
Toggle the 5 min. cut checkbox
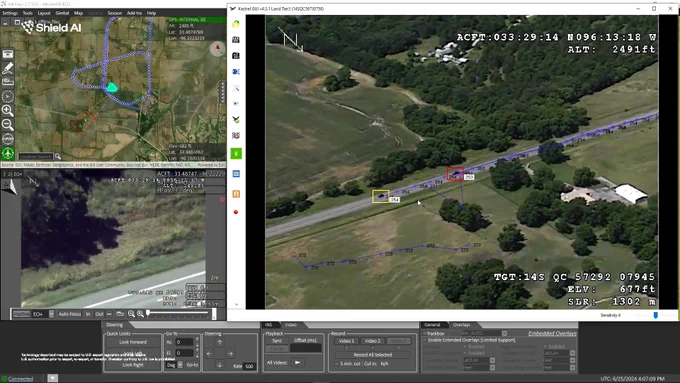tap(337, 363)
